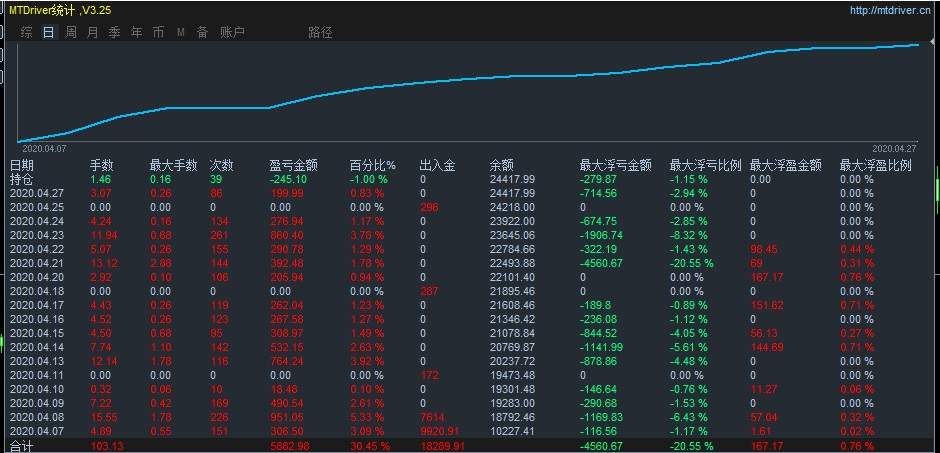Select the 2020.04.09 date row
This screenshot has width=940, height=453.
(x=35, y=403)
